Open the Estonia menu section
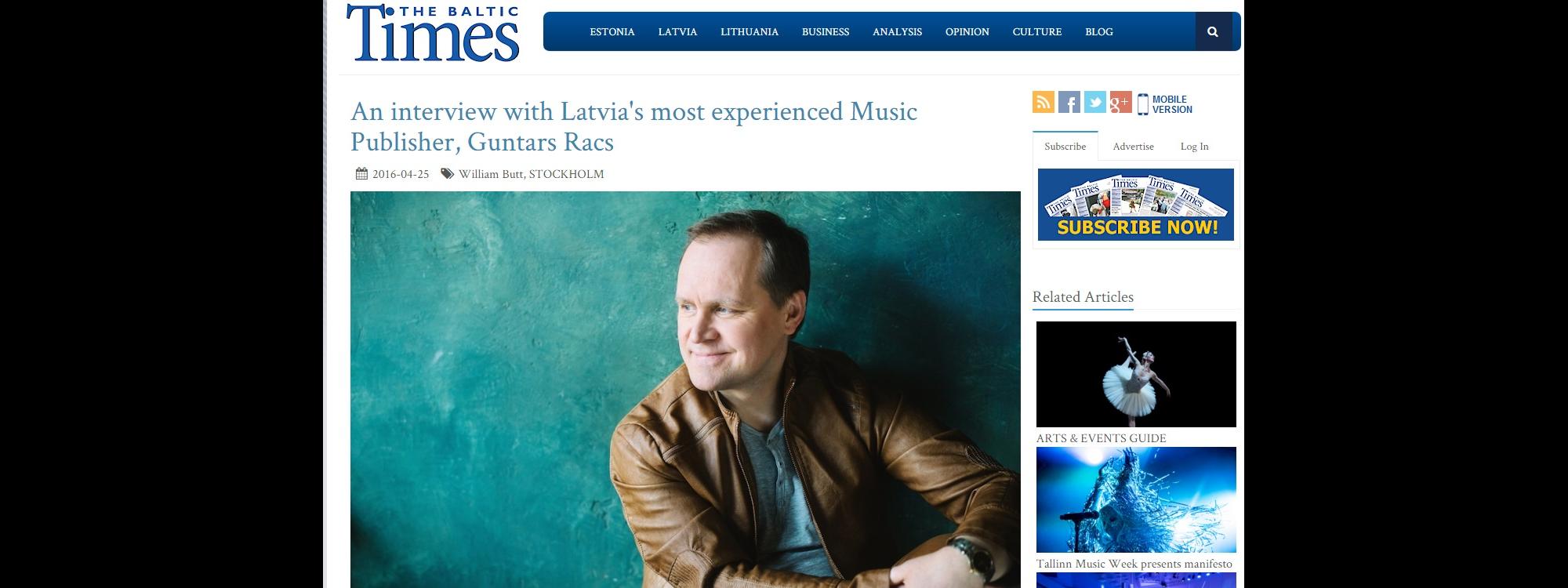1568x588 pixels. [612, 32]
